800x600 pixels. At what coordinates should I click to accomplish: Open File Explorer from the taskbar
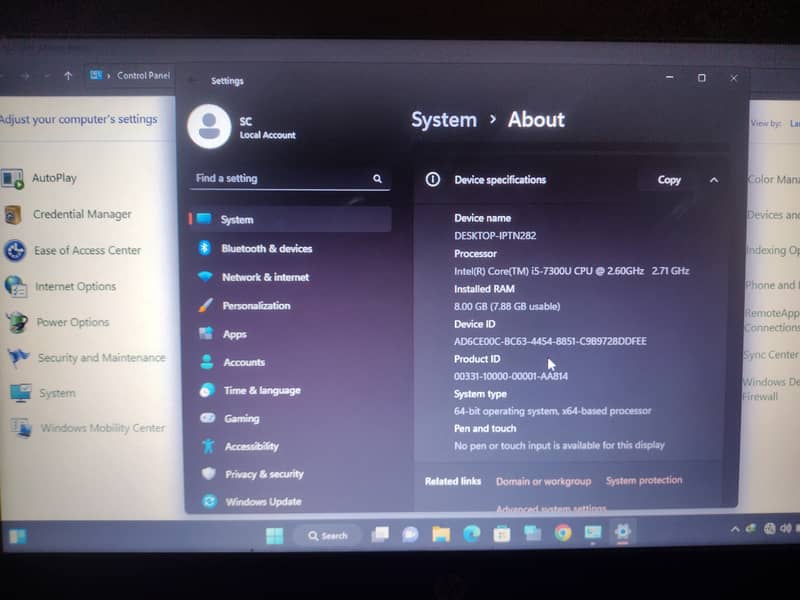[441, 534]
